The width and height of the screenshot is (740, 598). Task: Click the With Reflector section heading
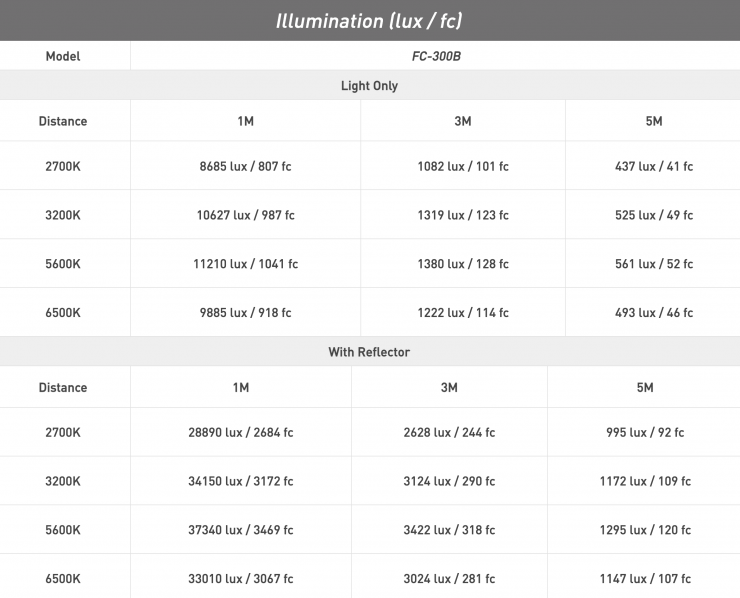pyautogui.click(x=369, y=352)
